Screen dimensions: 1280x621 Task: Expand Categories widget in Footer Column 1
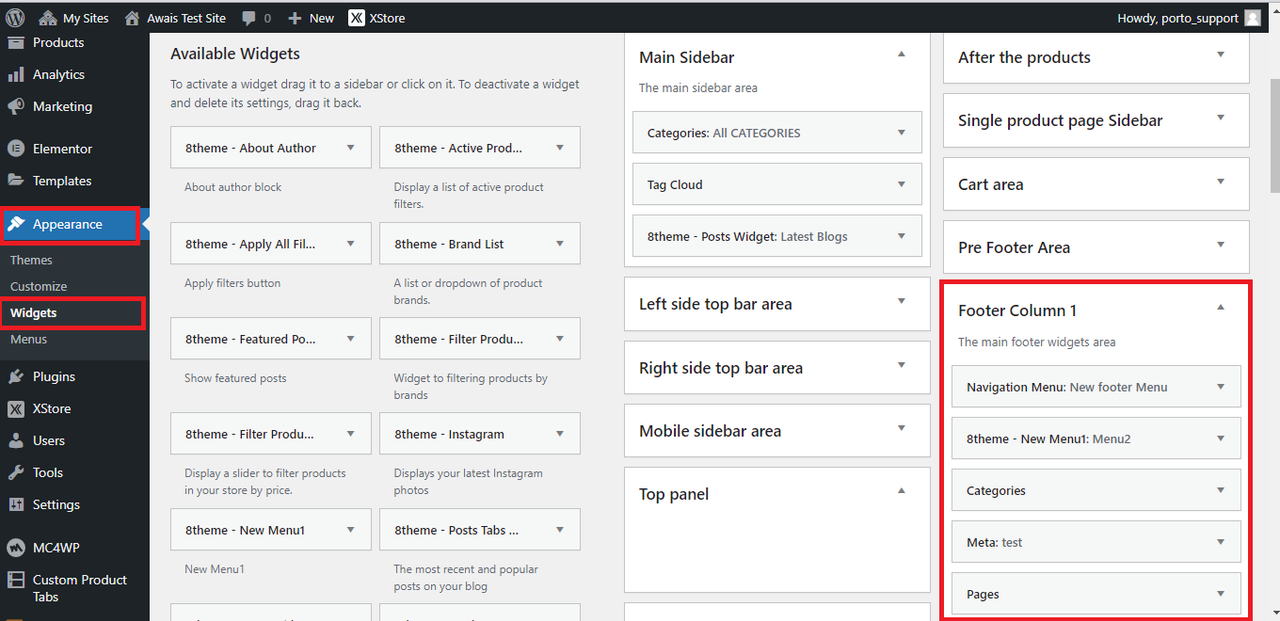click(1220, 490)
